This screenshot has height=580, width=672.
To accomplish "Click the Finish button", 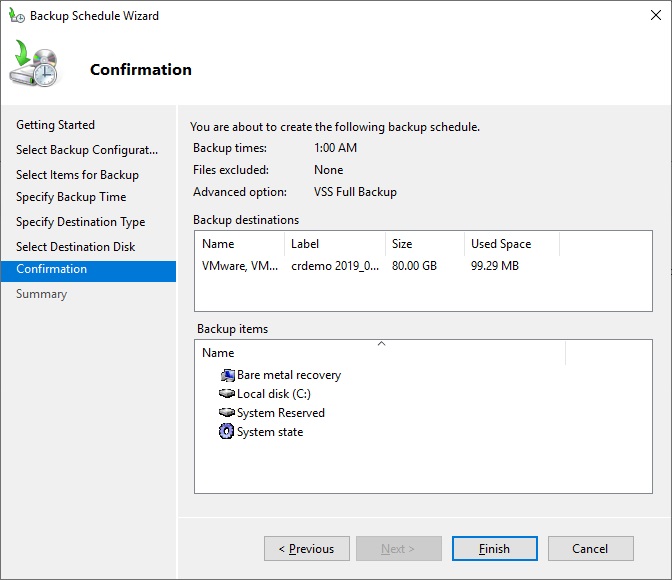I will (x=495, y=548).
